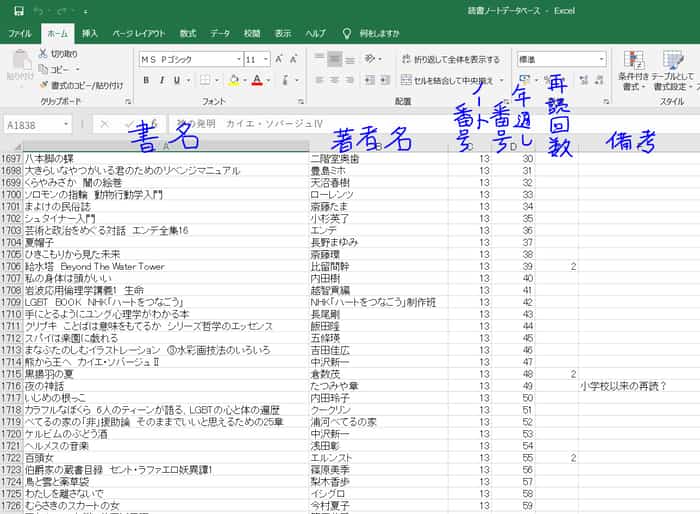Viewport: 700px width, 514px height.
Task: Open the underline style dropdown arrow
Action: coord(188,80)
